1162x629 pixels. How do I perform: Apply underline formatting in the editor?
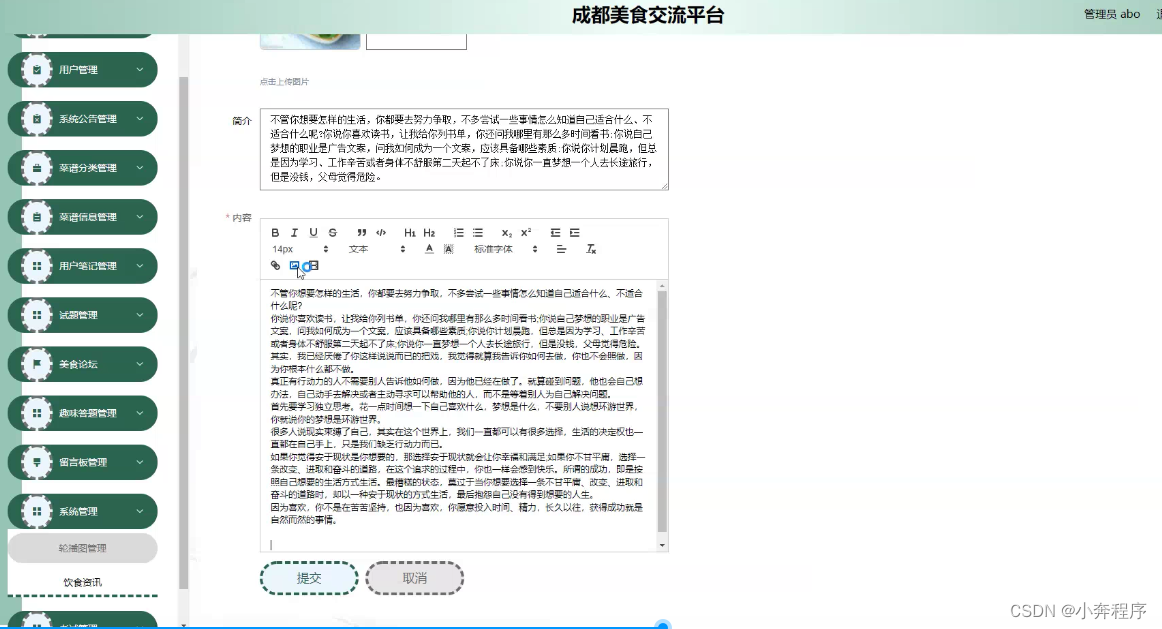pyautogui.click(x=313, y=233)
